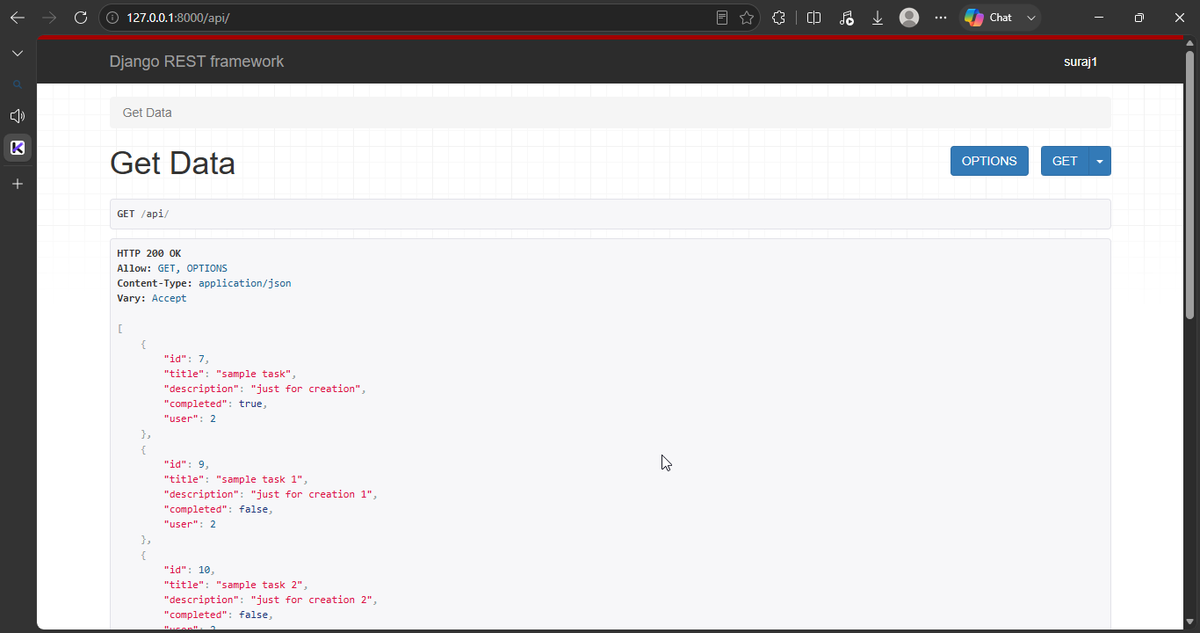Open the browser profile avatar

tap(909, 18)
